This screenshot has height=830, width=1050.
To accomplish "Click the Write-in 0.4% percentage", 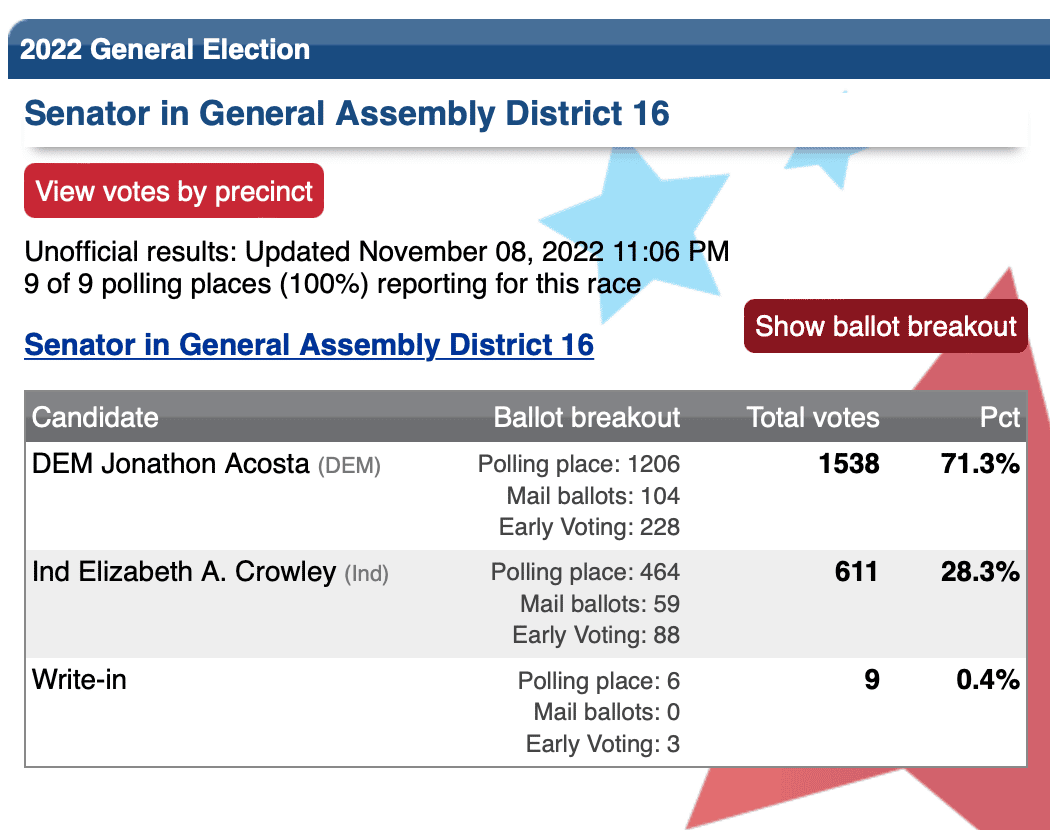I will tap(988, 679).
